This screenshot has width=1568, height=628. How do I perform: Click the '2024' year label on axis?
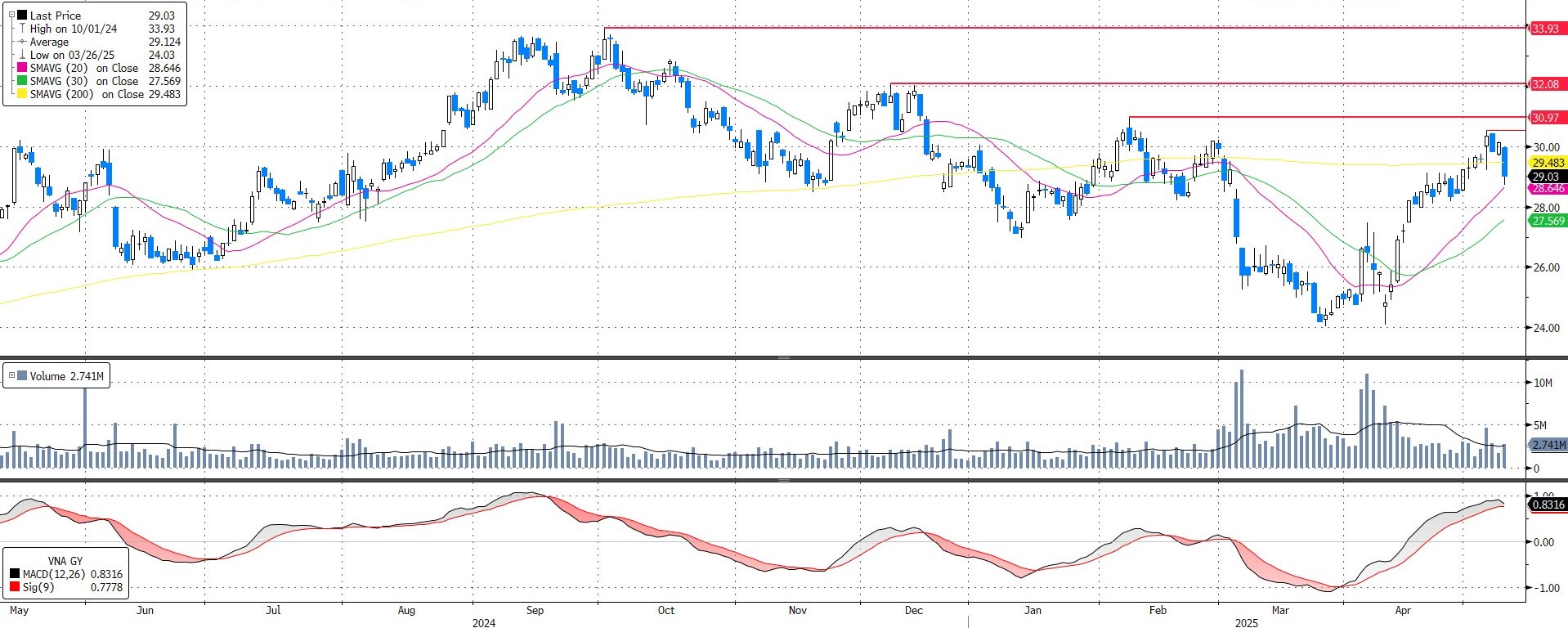484,623
